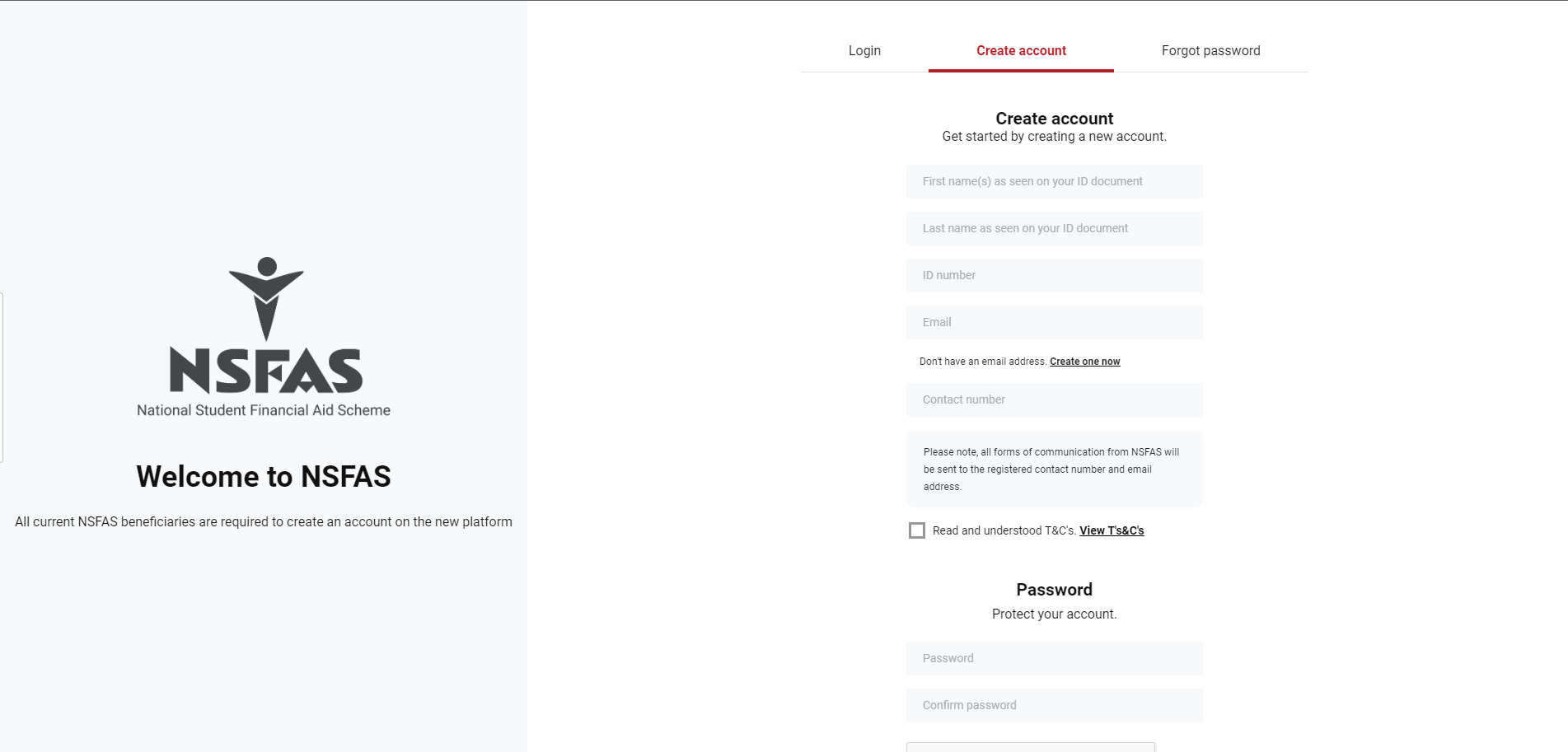
Task: Click the Confirm password field
Action: pos(1054,705)
